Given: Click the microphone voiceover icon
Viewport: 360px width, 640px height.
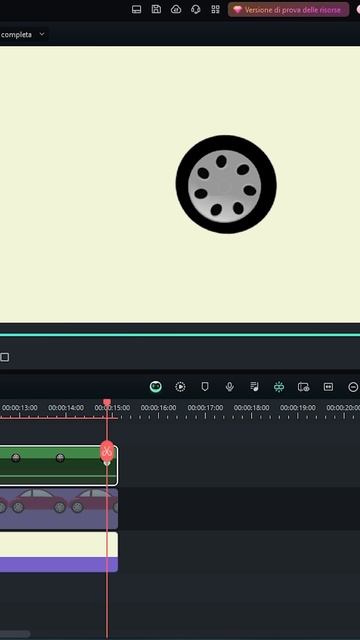Looking at the screenshot, I should (x=230, y=387).
